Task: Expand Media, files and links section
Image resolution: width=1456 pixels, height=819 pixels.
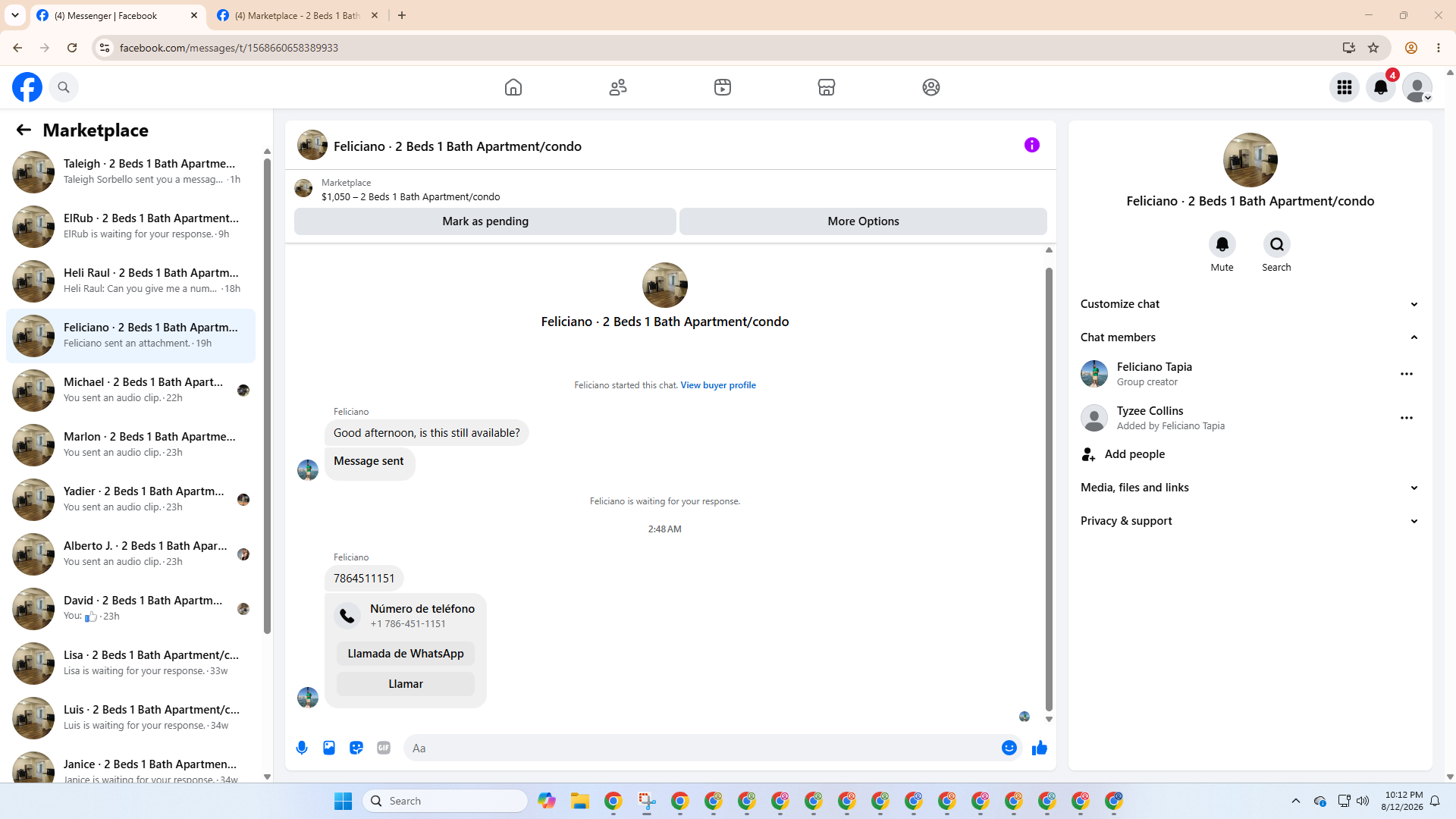Action: click(1250, 488)
